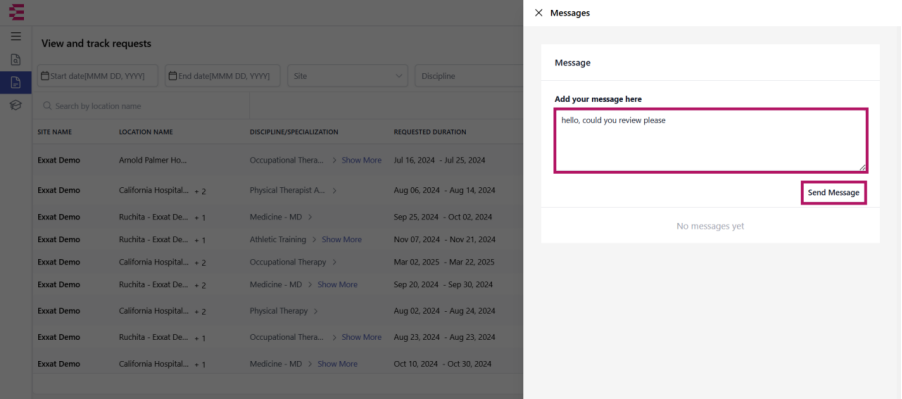
Task: Expand chevron next to Physical Therapist A...
Action: pyautogui.click(x=335, y=190)
